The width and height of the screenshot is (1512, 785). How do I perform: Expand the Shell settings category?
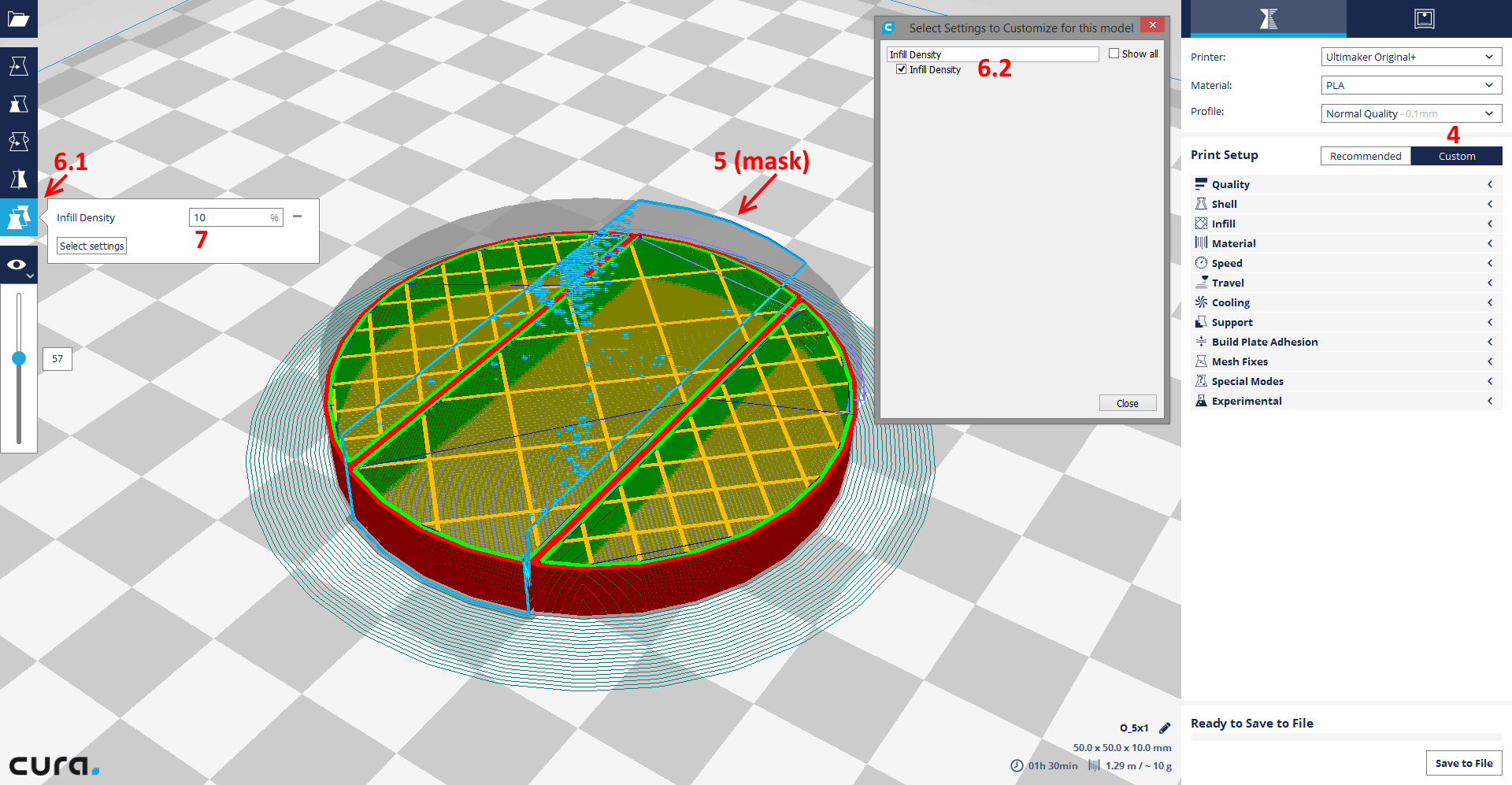pyautogui.click(x=1347, y=204)
